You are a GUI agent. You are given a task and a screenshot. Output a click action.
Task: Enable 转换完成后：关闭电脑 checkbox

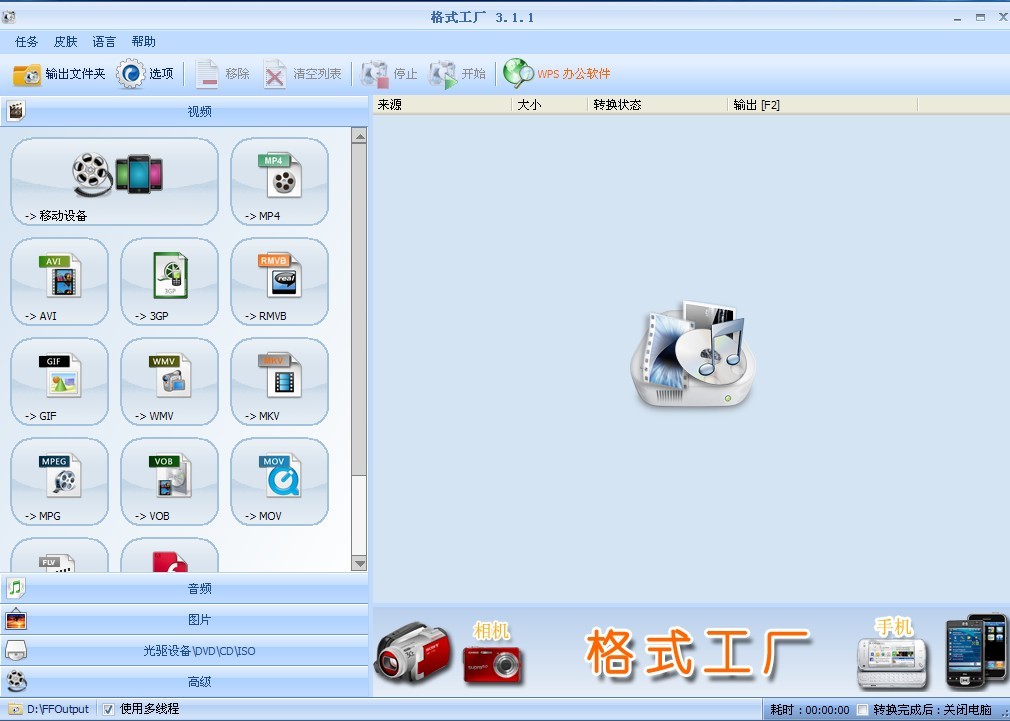coord(862,710)
